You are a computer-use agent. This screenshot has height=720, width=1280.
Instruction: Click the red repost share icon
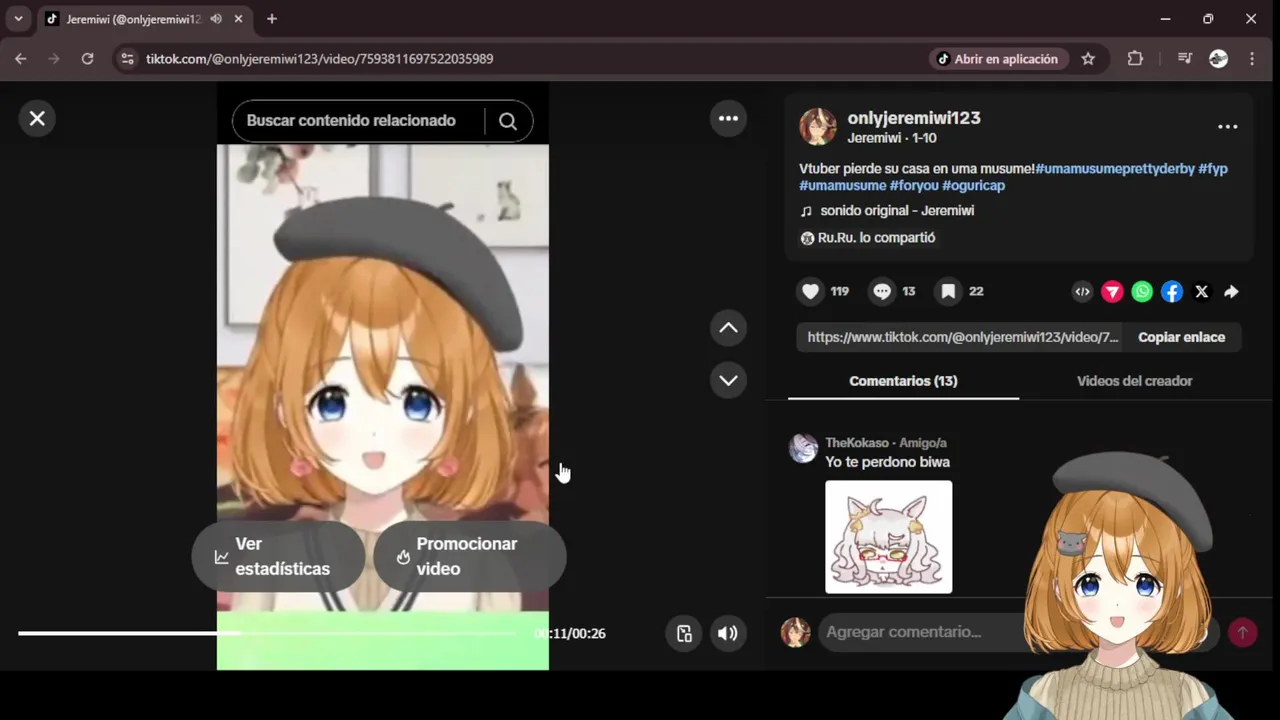click(1112, 292)
